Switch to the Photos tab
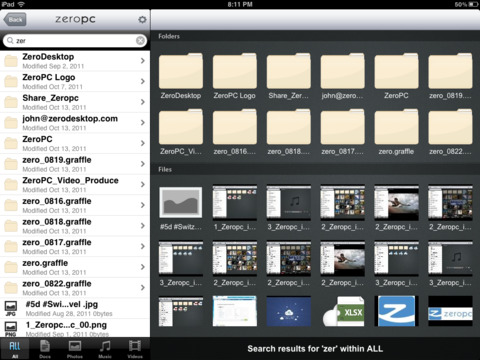 [x=75, y=349]
